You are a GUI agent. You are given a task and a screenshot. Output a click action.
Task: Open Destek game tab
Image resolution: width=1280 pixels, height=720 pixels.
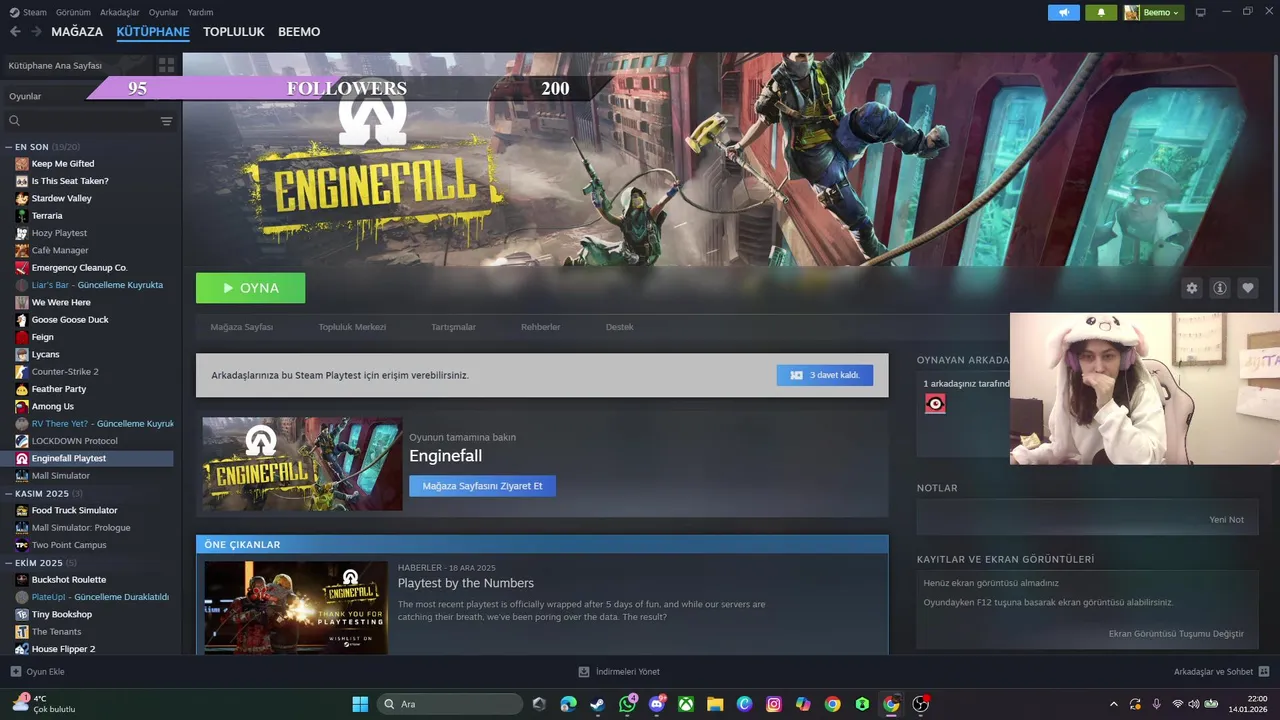619,327
